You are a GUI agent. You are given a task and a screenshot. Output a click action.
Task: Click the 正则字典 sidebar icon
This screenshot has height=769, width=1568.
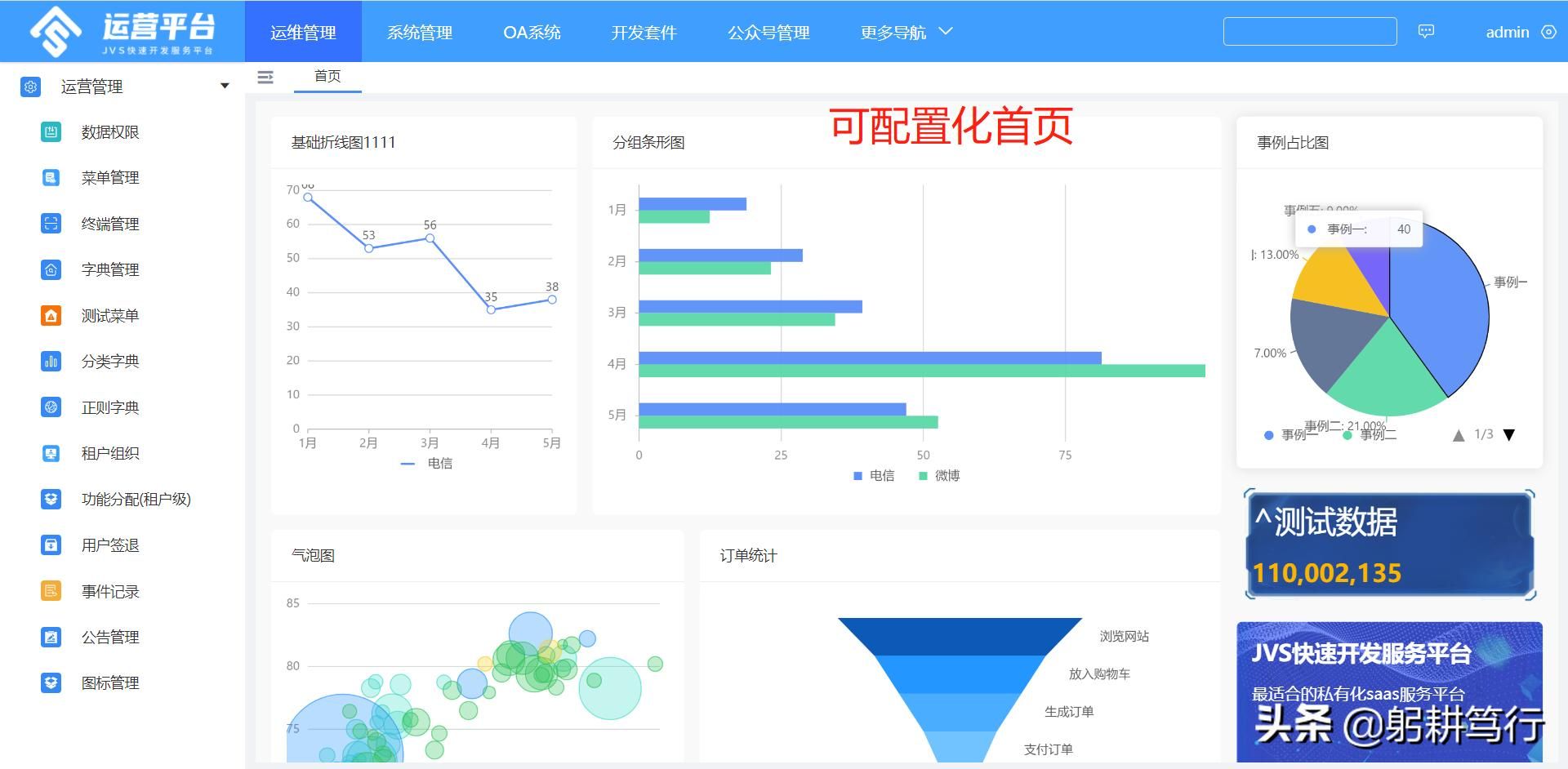pyautogui.click(x=51, y=407)
